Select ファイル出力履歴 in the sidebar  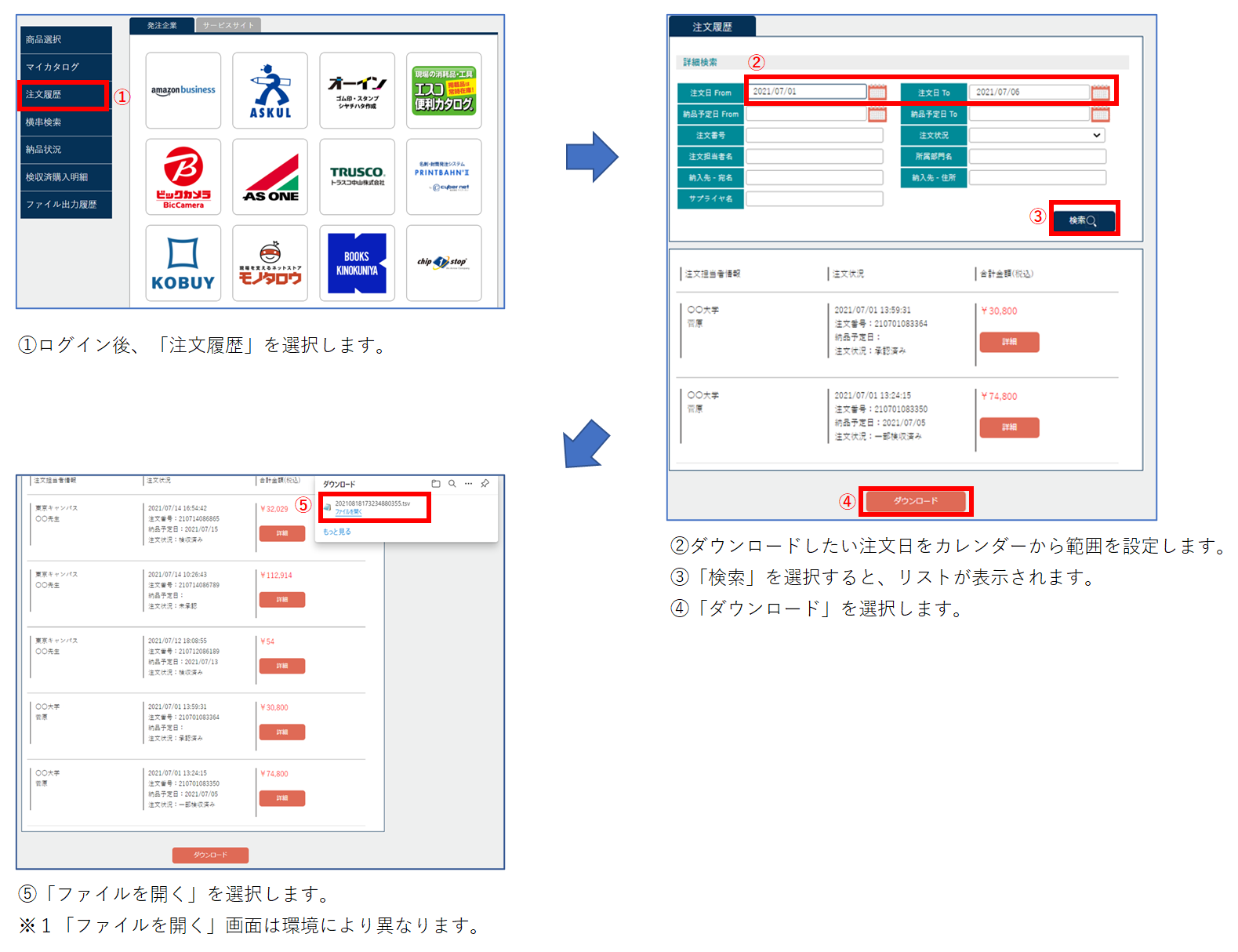pyautogui.click(x=66, y=204)
